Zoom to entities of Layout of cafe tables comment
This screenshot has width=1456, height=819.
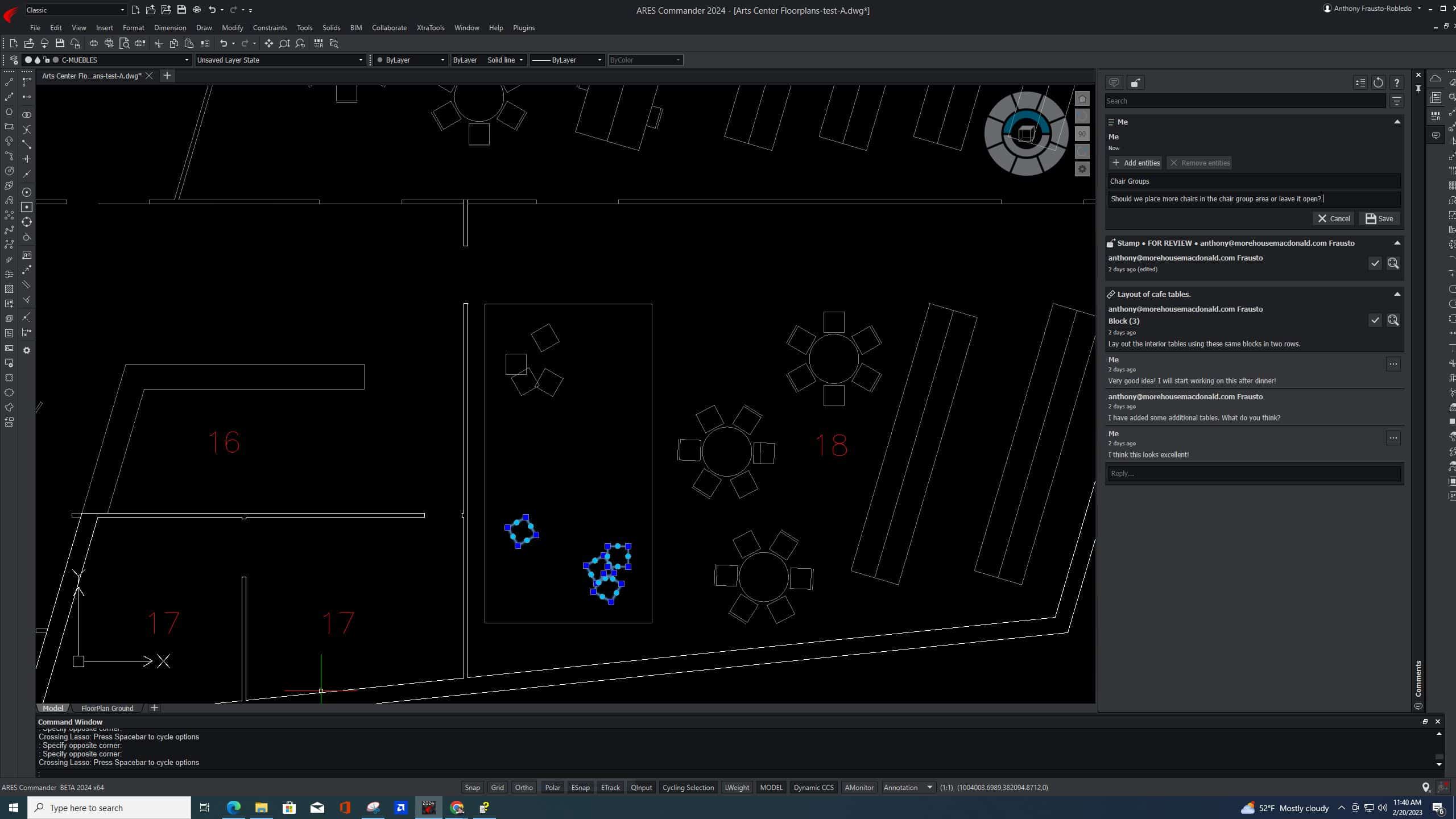(1393, 320)
